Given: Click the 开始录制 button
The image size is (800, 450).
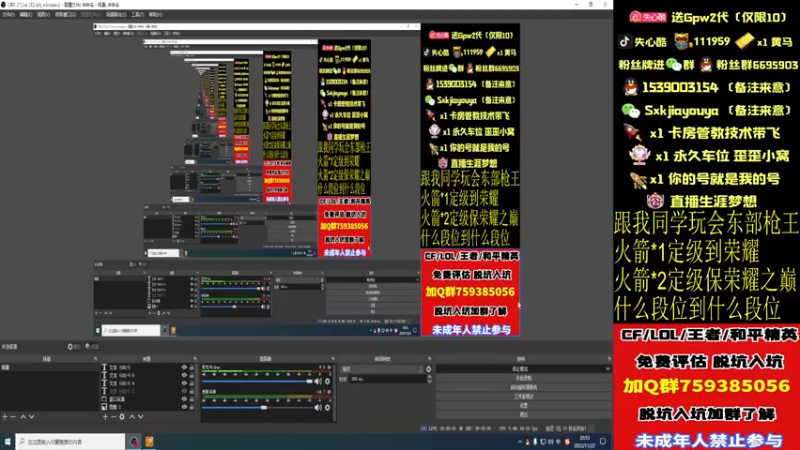Looking at the screenshot, I should pyautogui.click(x=523, y=378).
